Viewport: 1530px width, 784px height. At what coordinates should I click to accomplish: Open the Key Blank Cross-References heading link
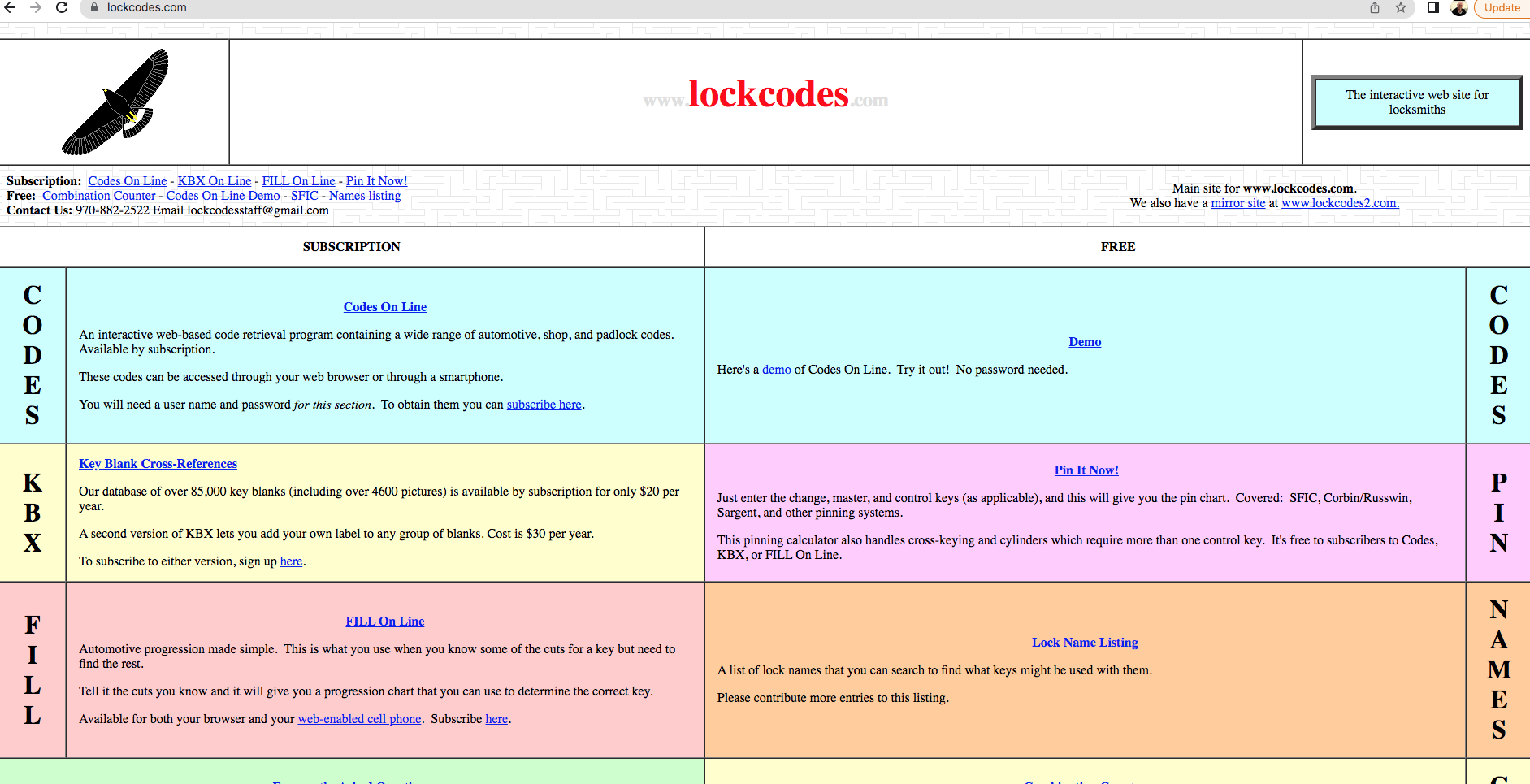coord(158,464)
